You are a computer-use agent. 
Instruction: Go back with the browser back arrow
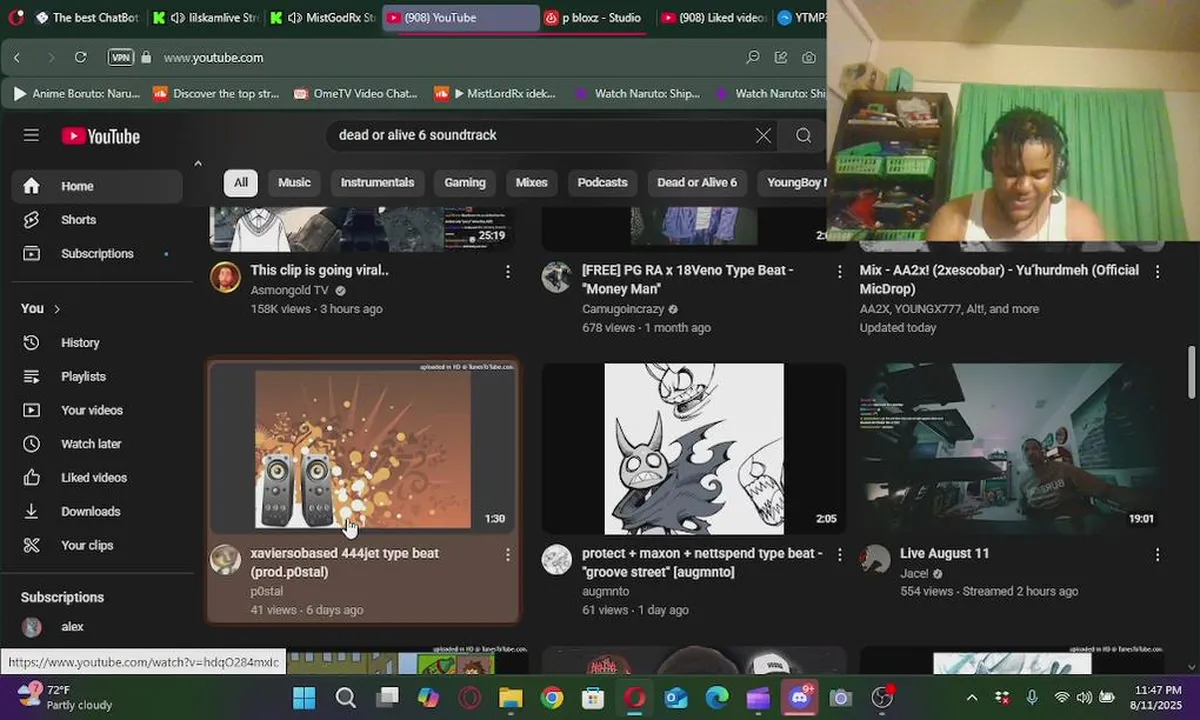(x=17, y=58)
